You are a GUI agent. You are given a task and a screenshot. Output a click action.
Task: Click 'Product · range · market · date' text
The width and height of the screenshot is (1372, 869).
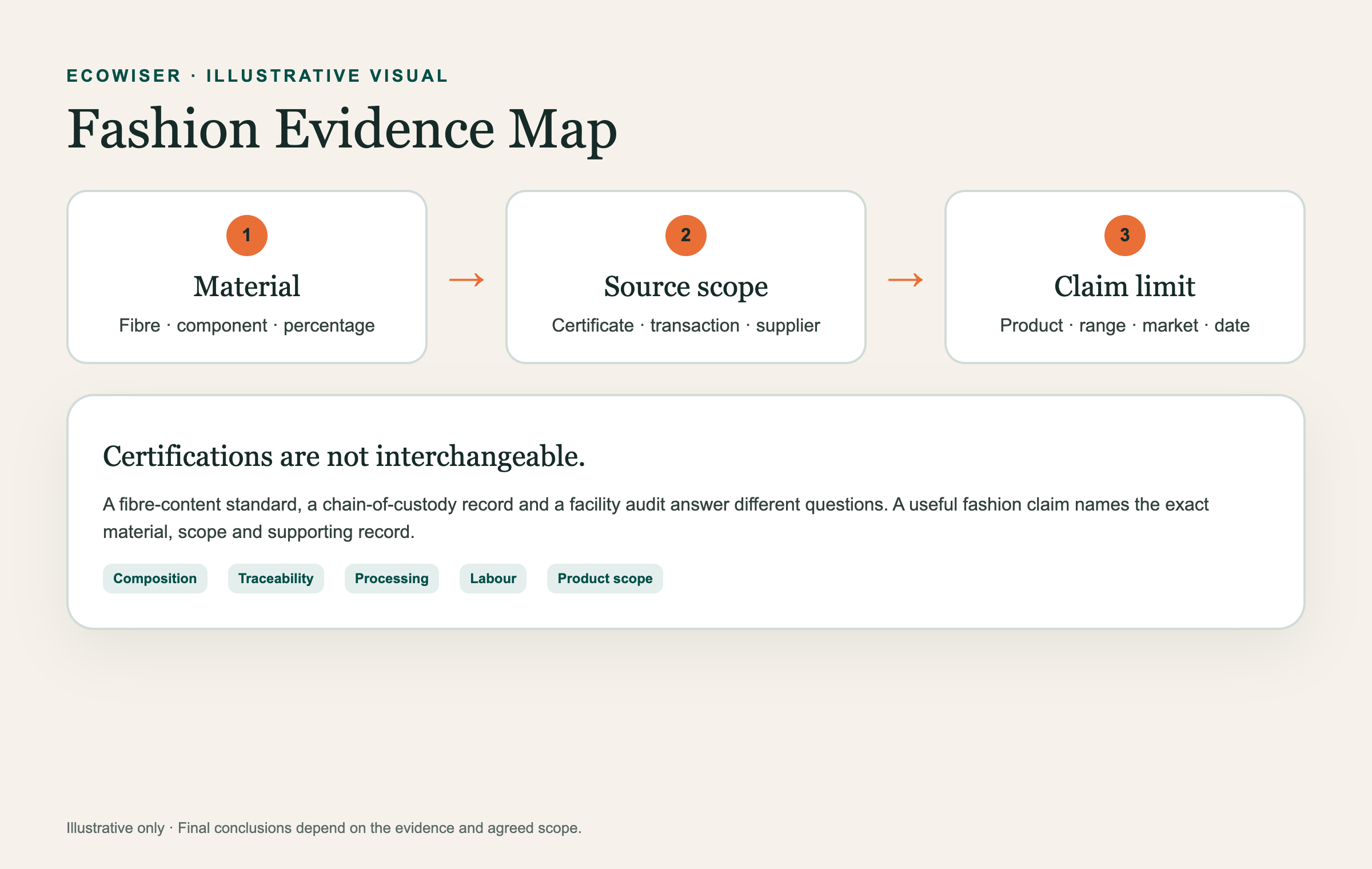(1124, 325)
